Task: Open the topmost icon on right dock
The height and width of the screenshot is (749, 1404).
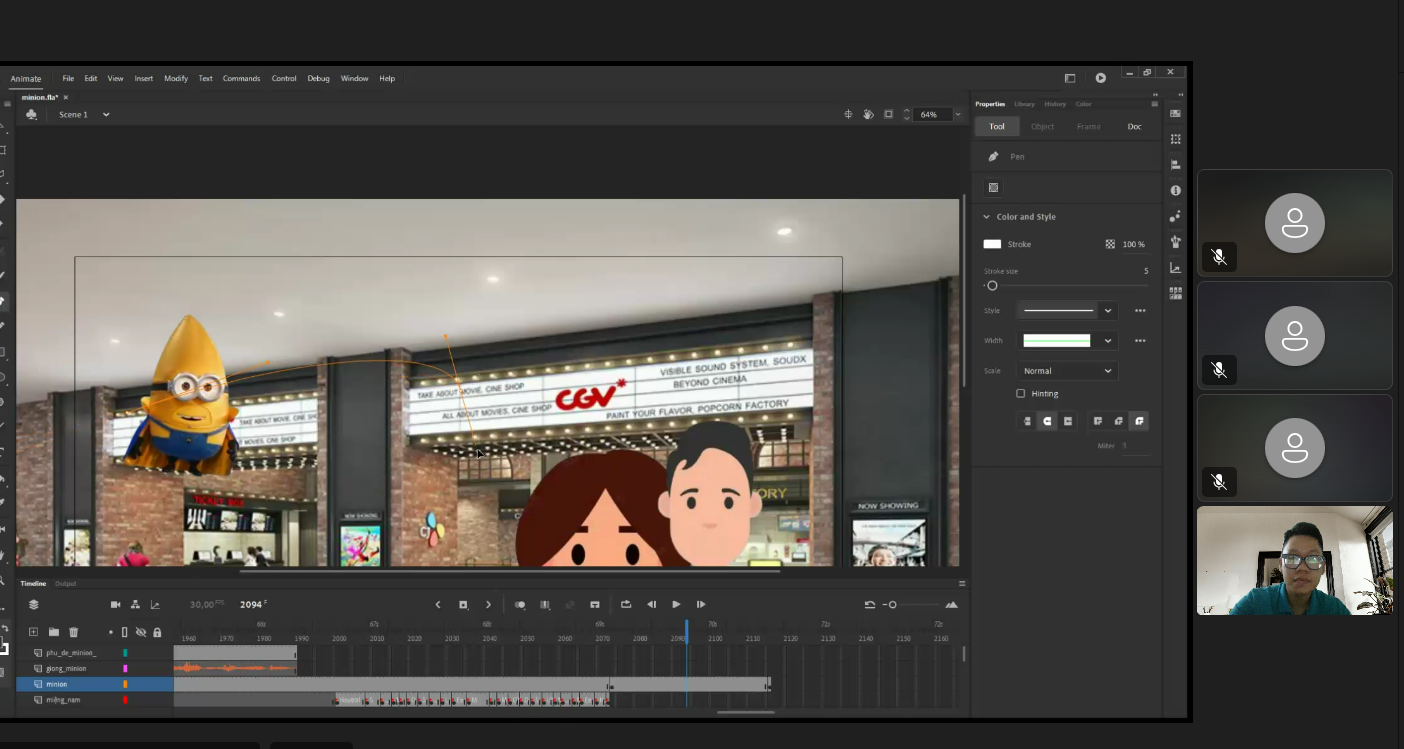Action: tap(1175, 113)
